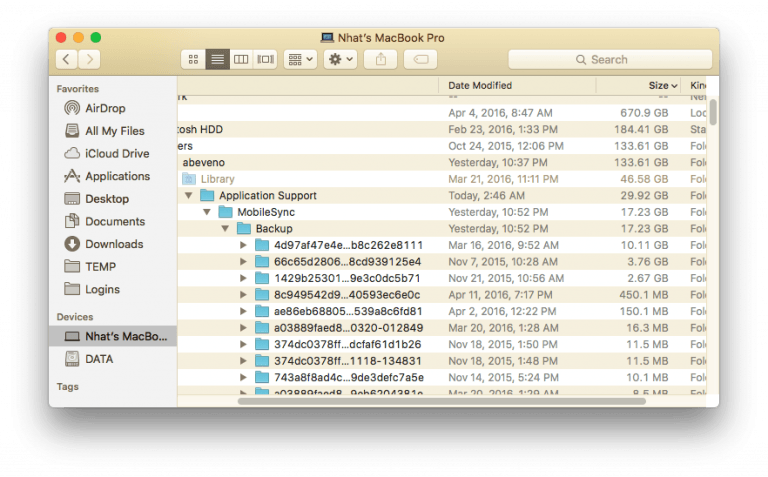768x477 pixels.
Task: Click the window title Nhat's MacBook Pro
Action: tap(391, 38)
